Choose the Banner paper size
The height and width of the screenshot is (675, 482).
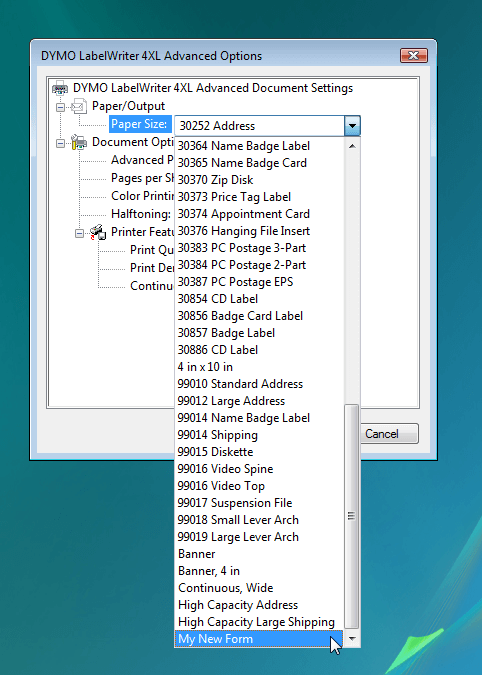click(259, 554)
